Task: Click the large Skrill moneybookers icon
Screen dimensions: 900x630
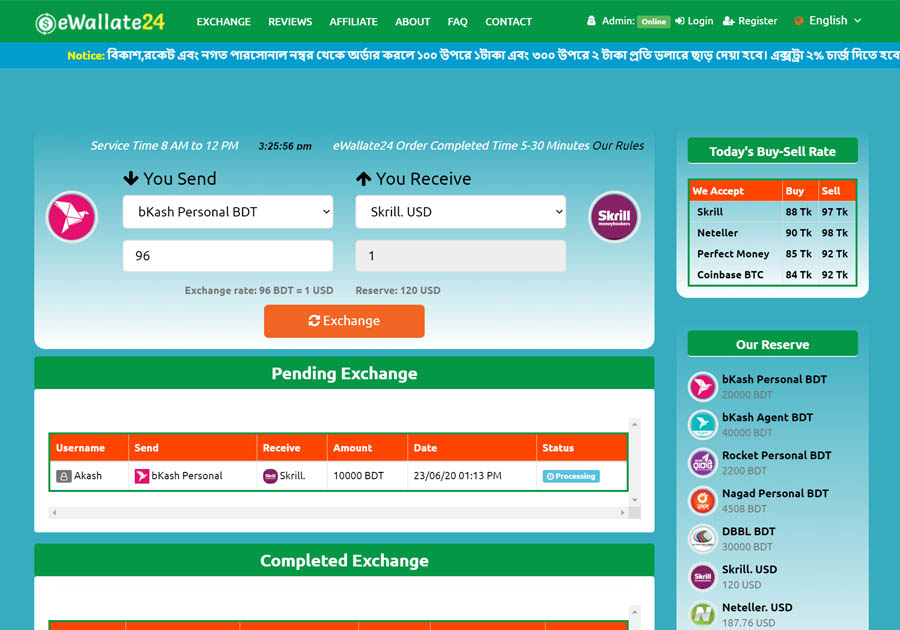Action: (614, 217)
